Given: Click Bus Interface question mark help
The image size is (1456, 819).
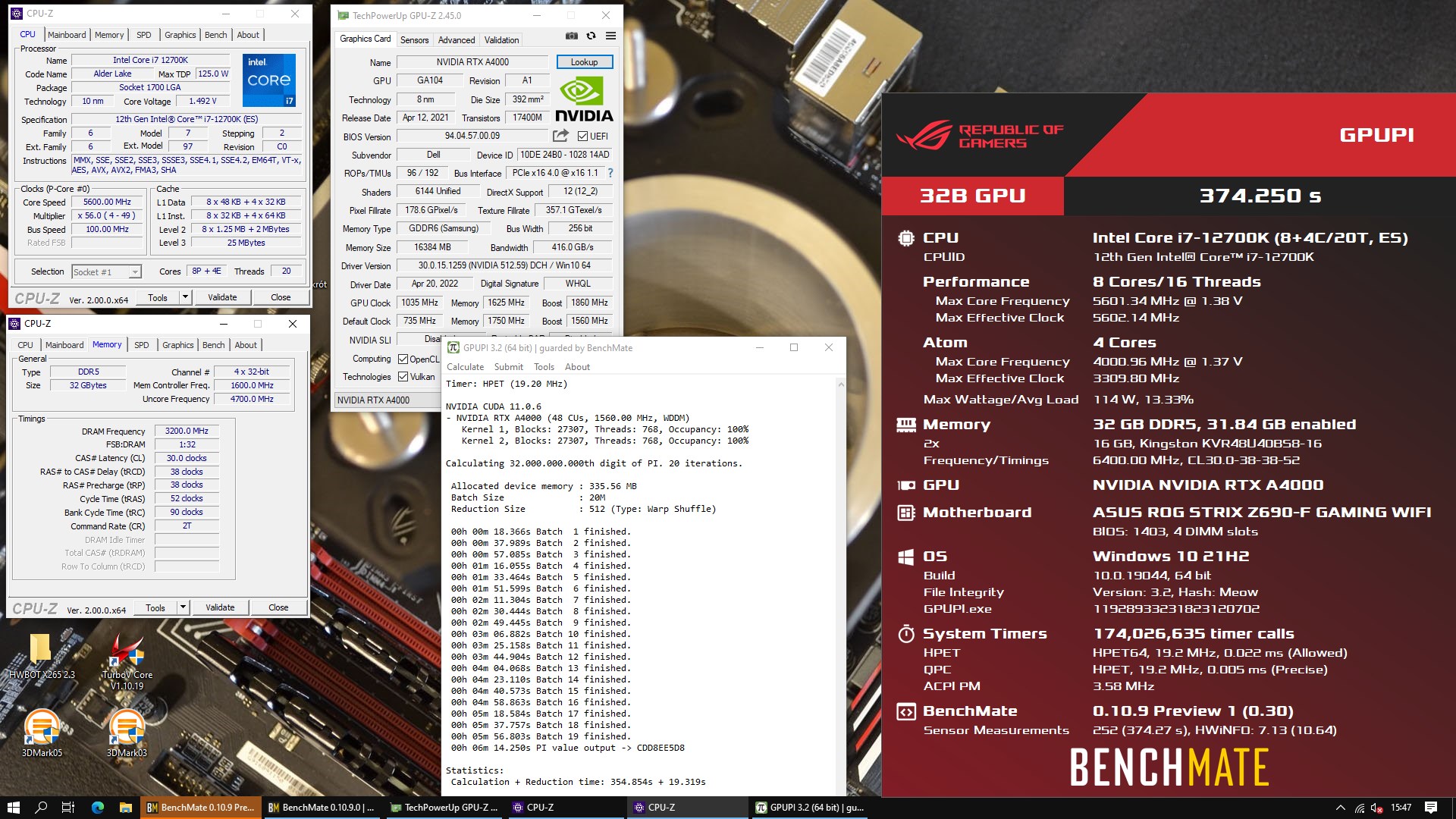Looking at the screenshot, I should (x=610, y=173).
